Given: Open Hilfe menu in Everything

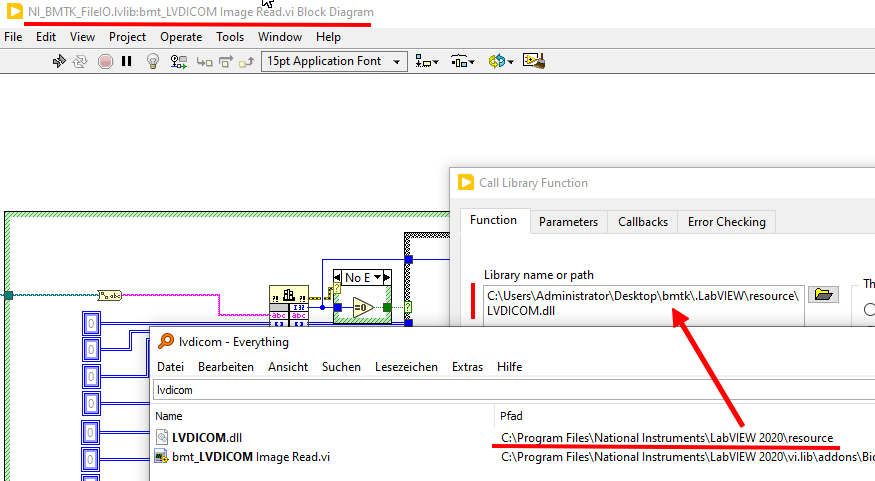Looking at the screenshot, I should 509,367.
